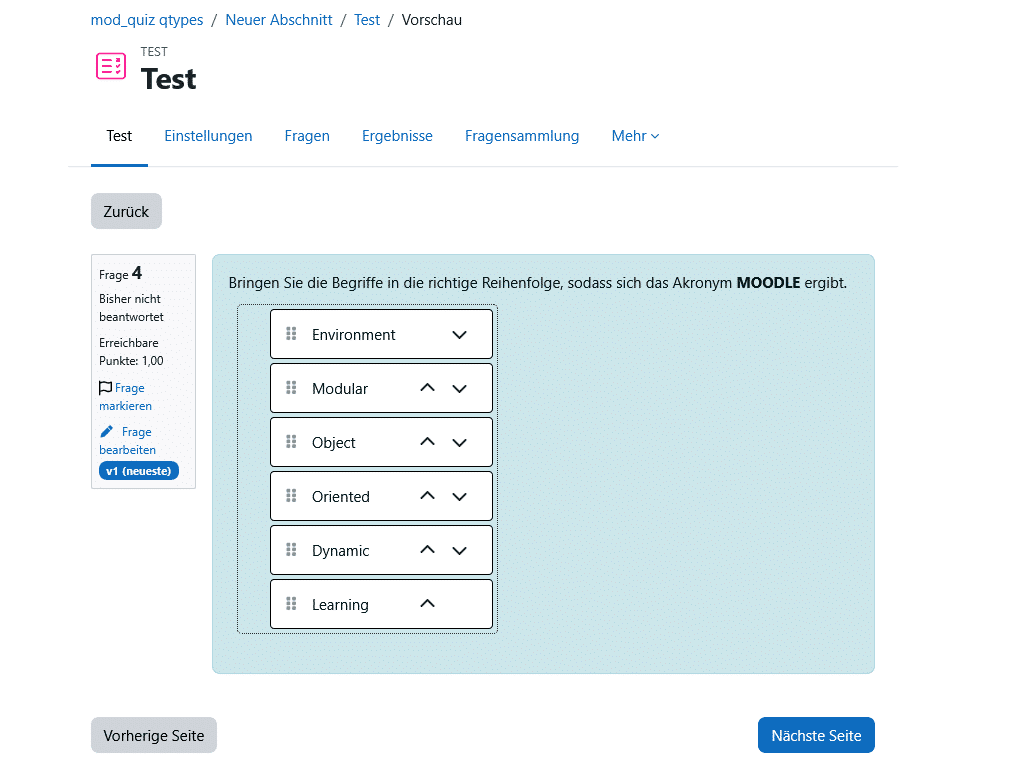Move Dynamic up with the arrow

point(428,550)
